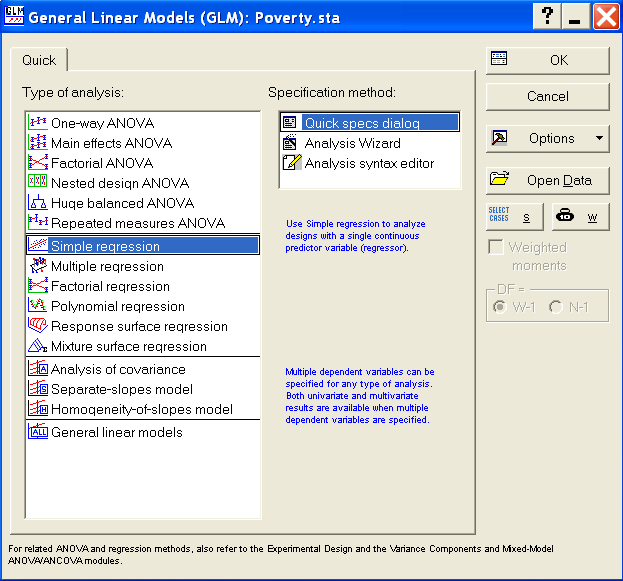Click the Analysis Wizard icon
The height and width of the screenshot is (581, 623).
click(290, 142)
